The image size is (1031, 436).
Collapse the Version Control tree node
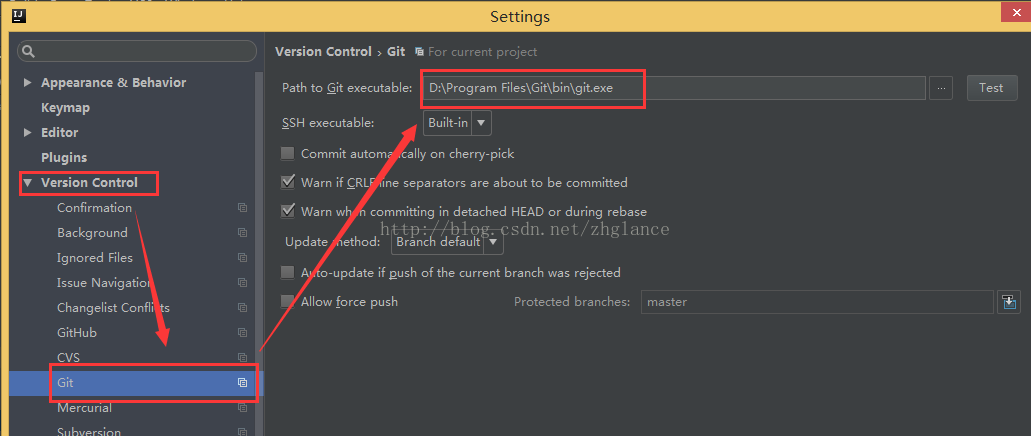(x=28, y=183)
